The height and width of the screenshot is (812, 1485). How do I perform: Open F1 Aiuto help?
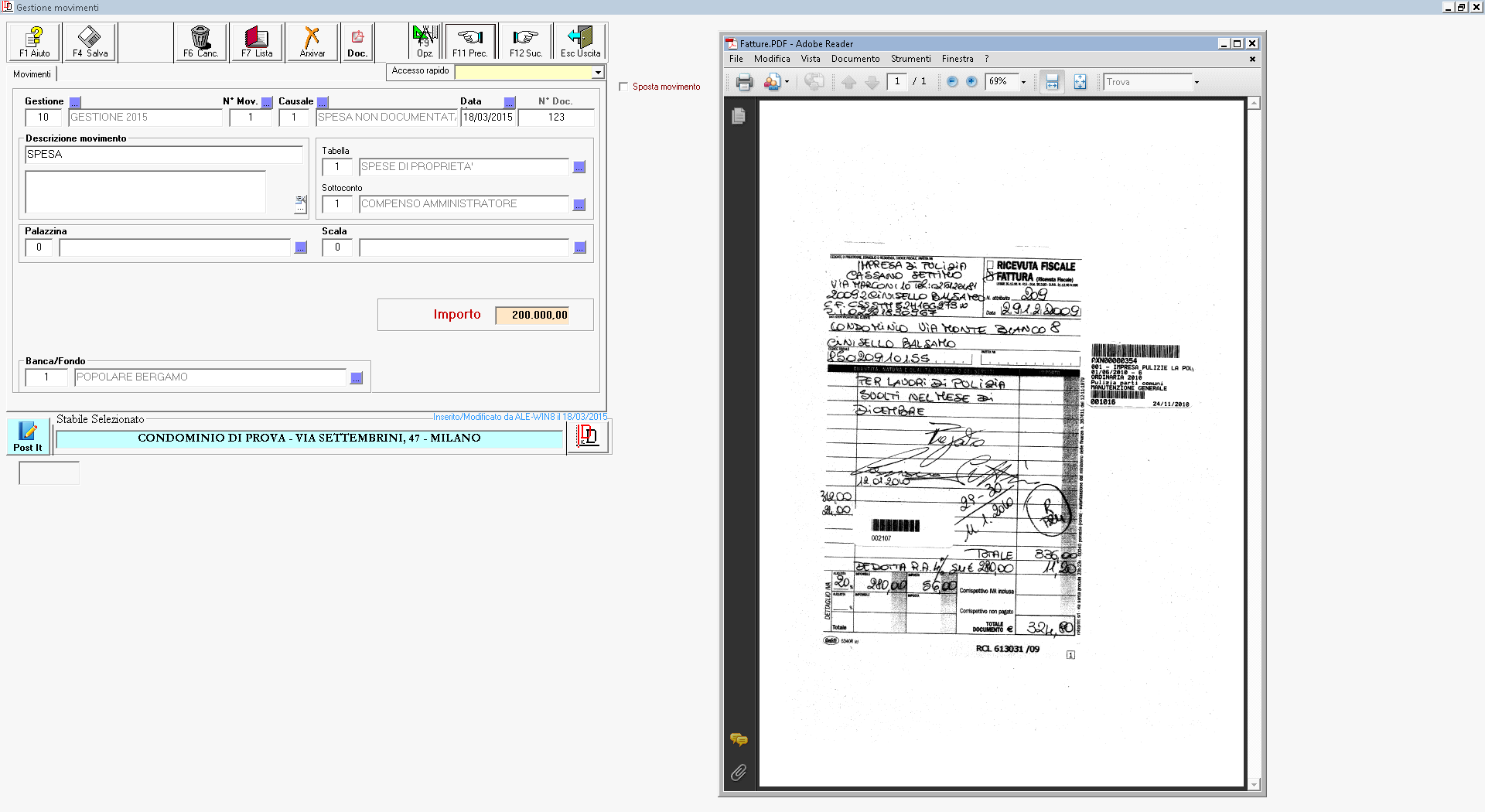pos(34,42)
